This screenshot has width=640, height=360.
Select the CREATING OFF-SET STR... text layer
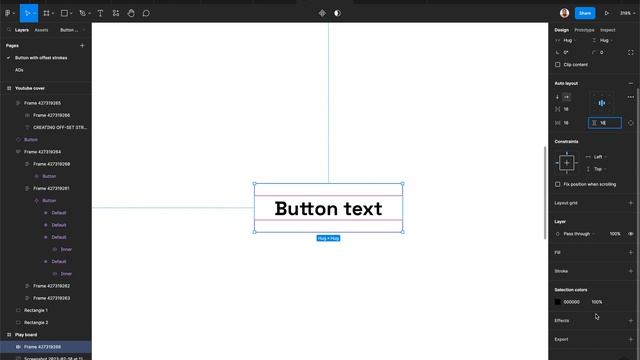point(60,127)
